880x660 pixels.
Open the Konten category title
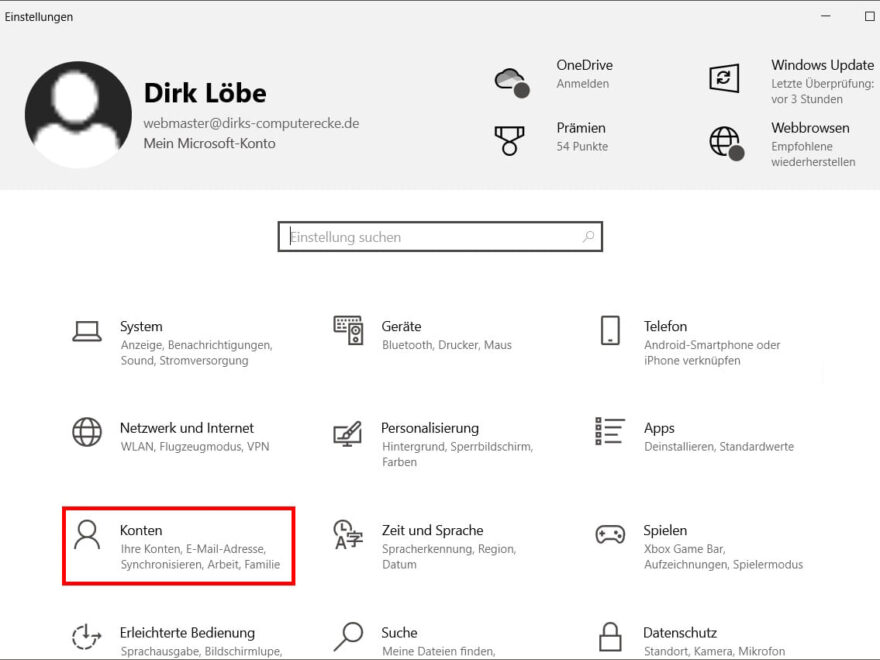point(141,530)
